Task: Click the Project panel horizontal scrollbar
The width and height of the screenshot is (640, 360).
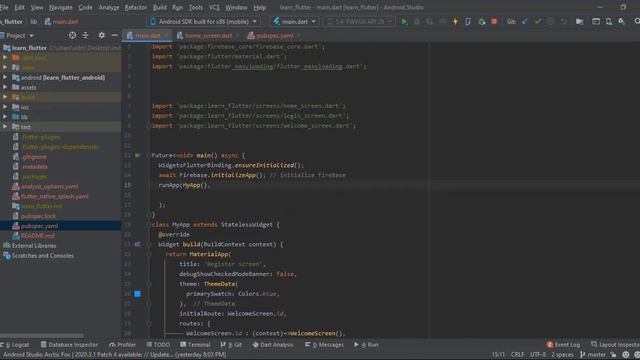Action: point(42,336)
